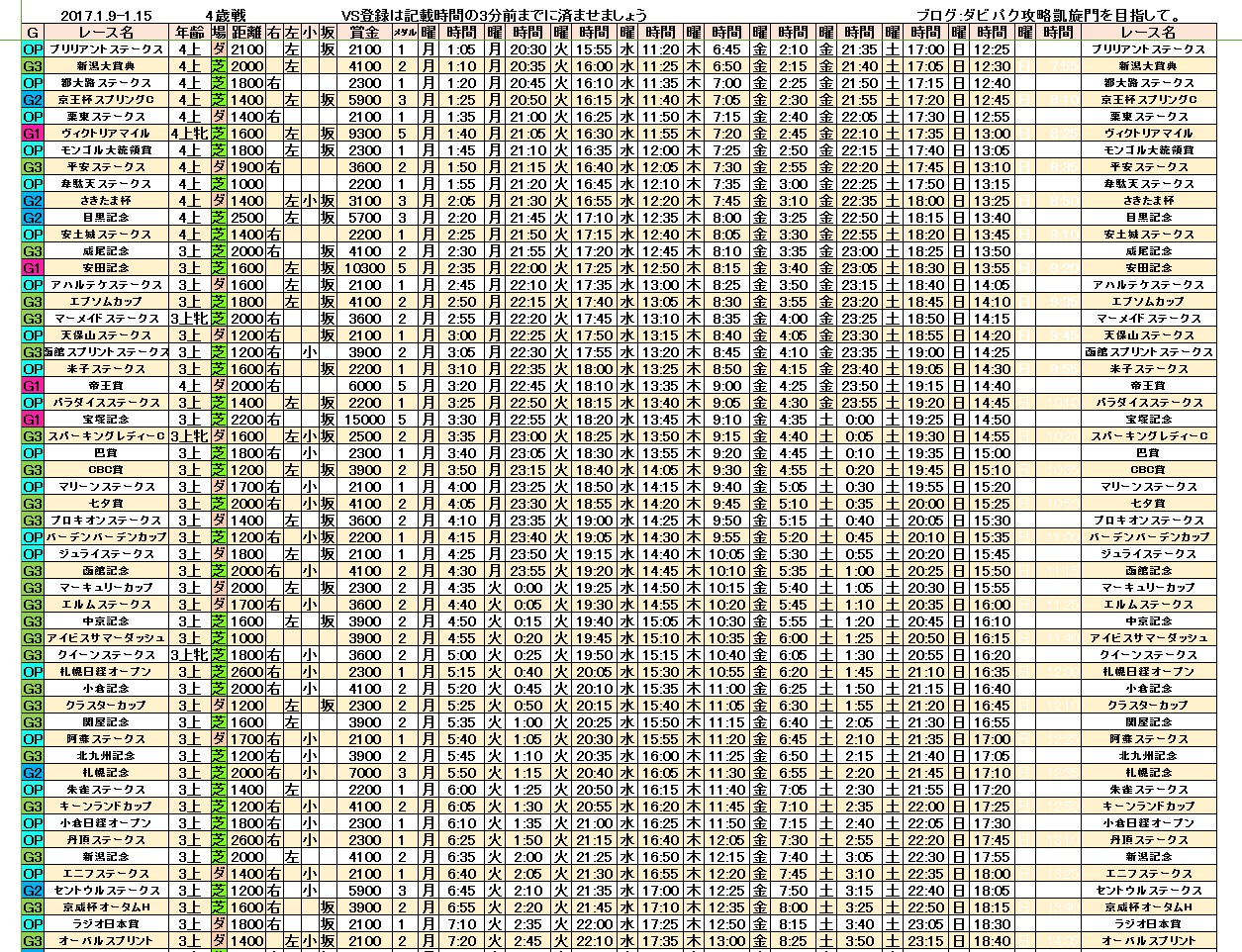The width and height of the screenshot is (1242, 952).
Task: Click prize value 9300 for ヴィクトリアマイル
Action: 364,134
